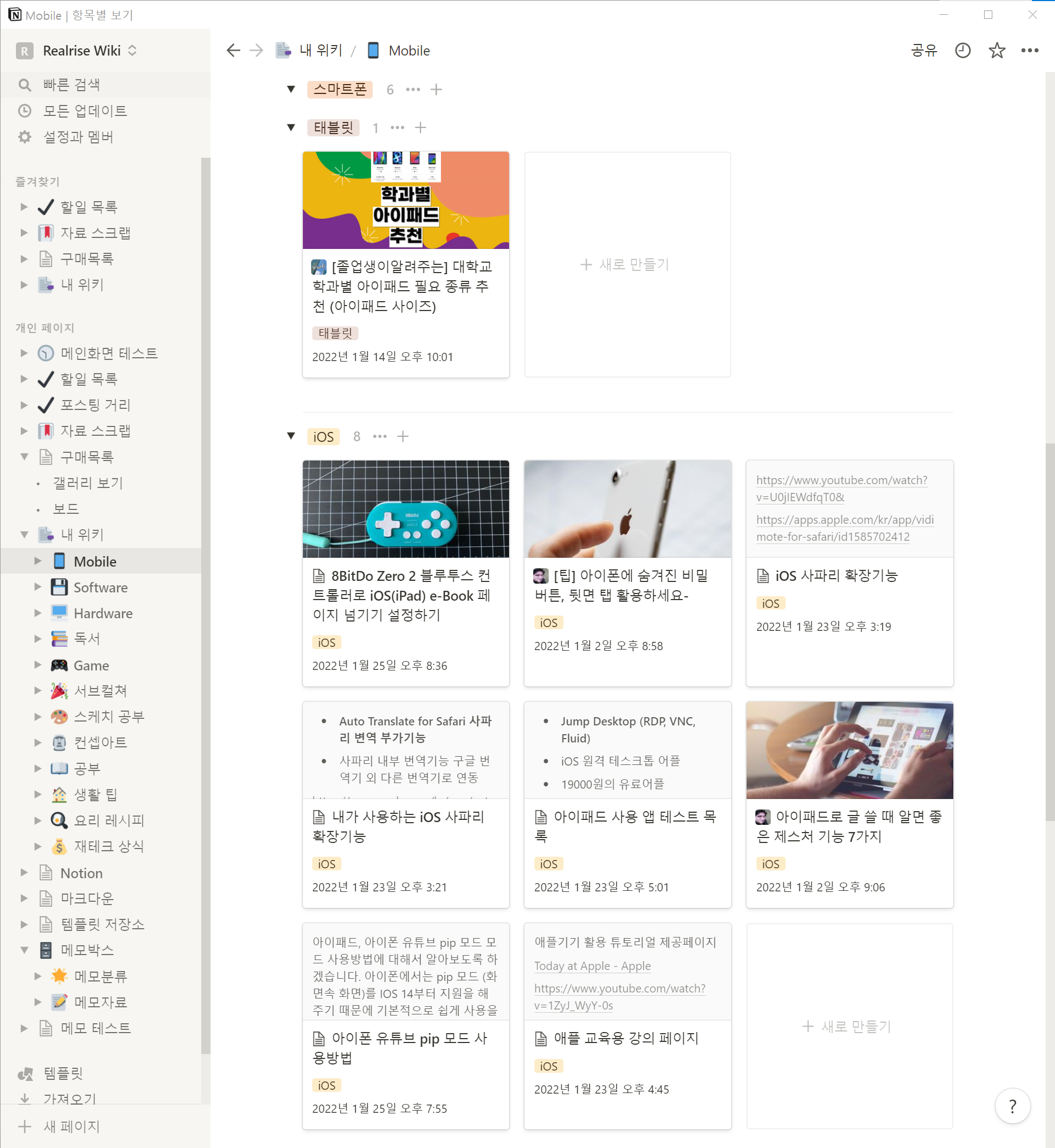Screen dimensions: 1055x1148
Task: Open the iPhone back tap card thumbnail
Action: [x=627, y=509]
